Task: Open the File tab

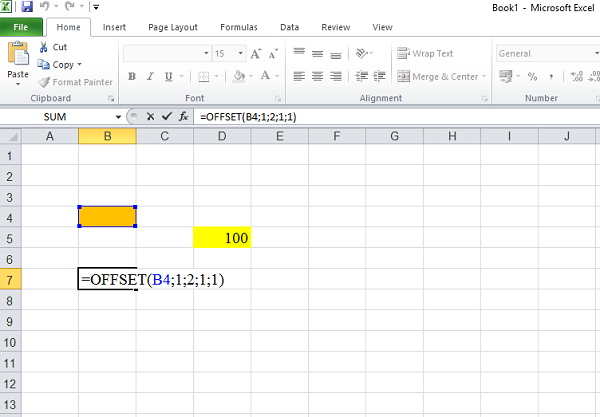Action: [x=21, y=27]
